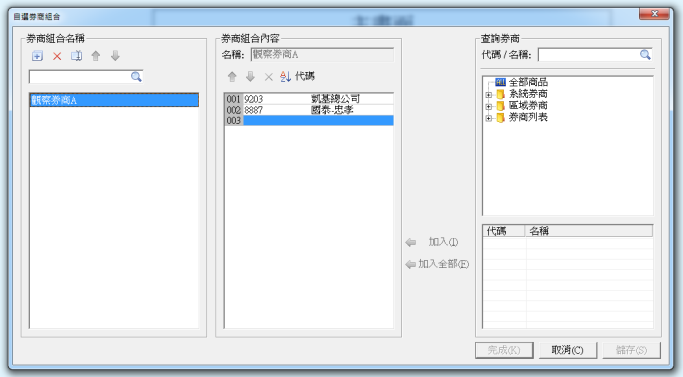Move broker group up arrow
This screenshot has height=377, width=683.
[x=96, y=56]
